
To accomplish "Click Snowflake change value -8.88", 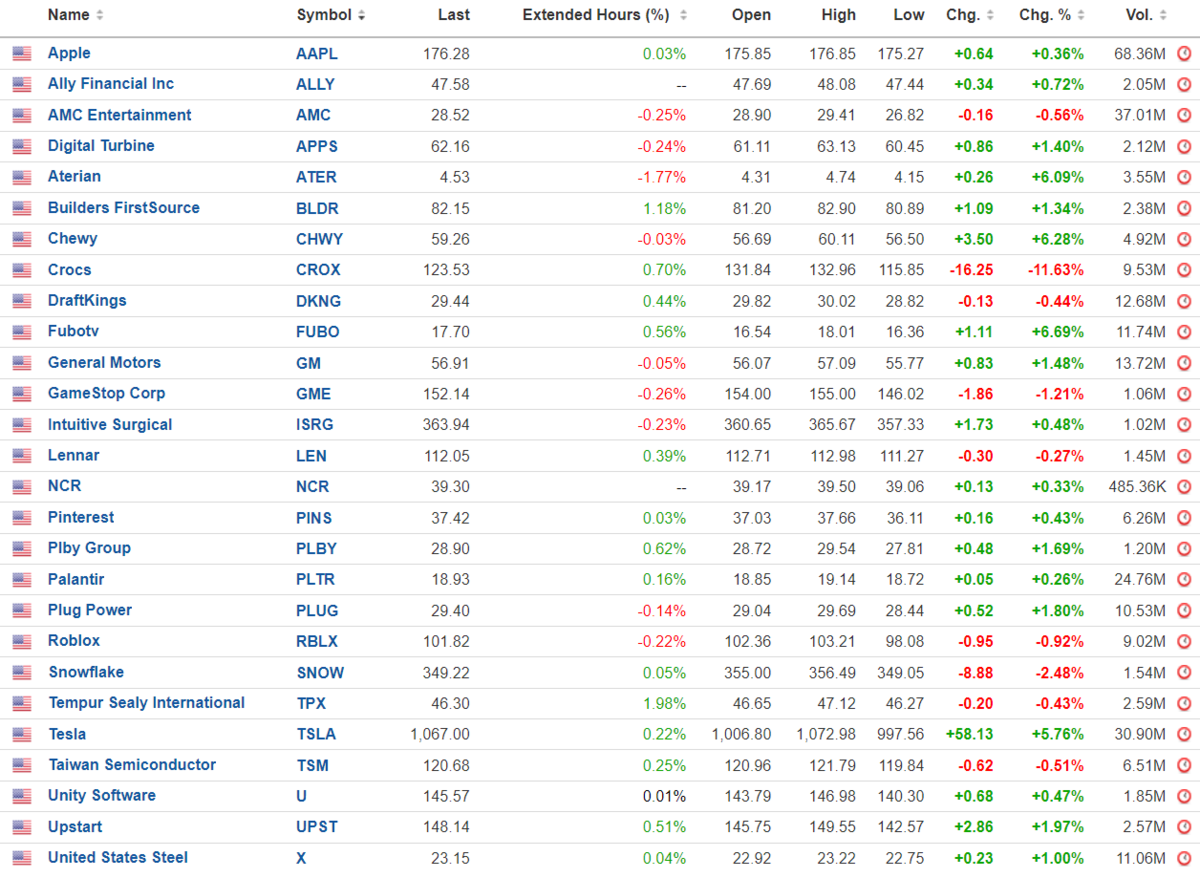I will [975, 673].
